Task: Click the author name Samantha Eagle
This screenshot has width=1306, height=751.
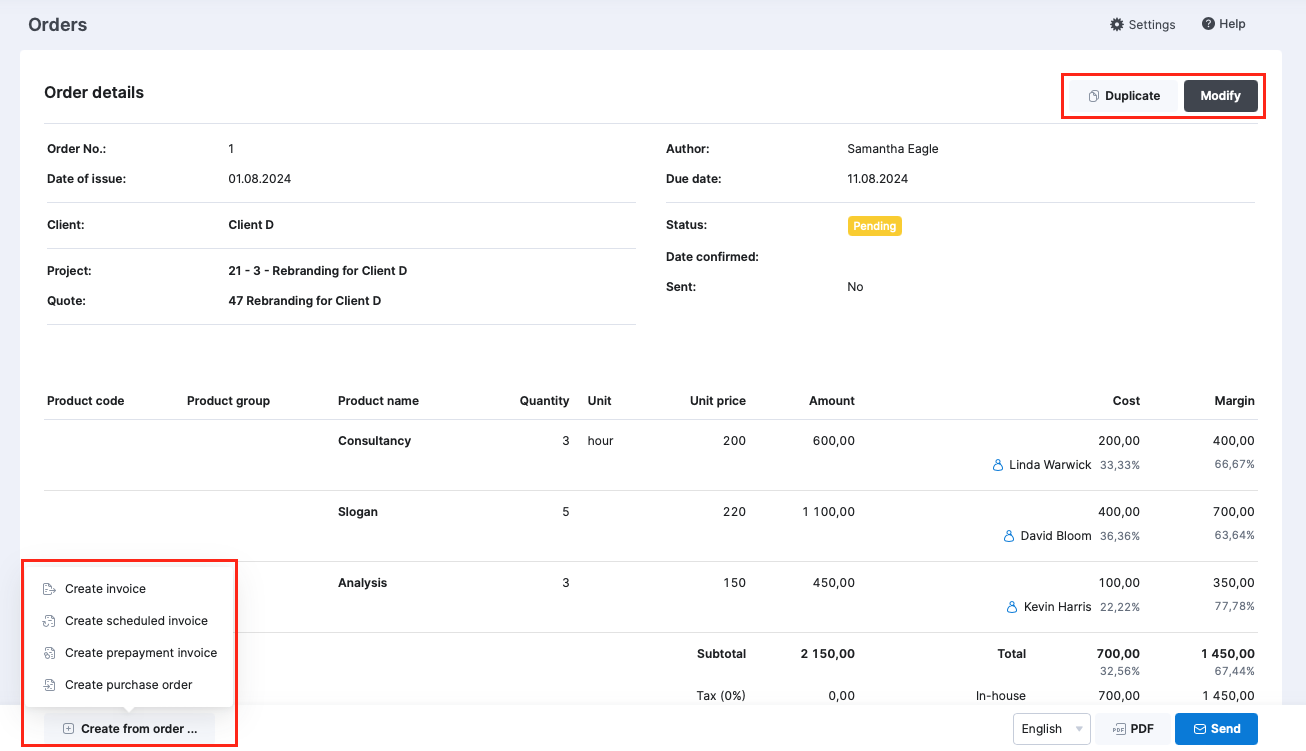Action: point(892,149)
